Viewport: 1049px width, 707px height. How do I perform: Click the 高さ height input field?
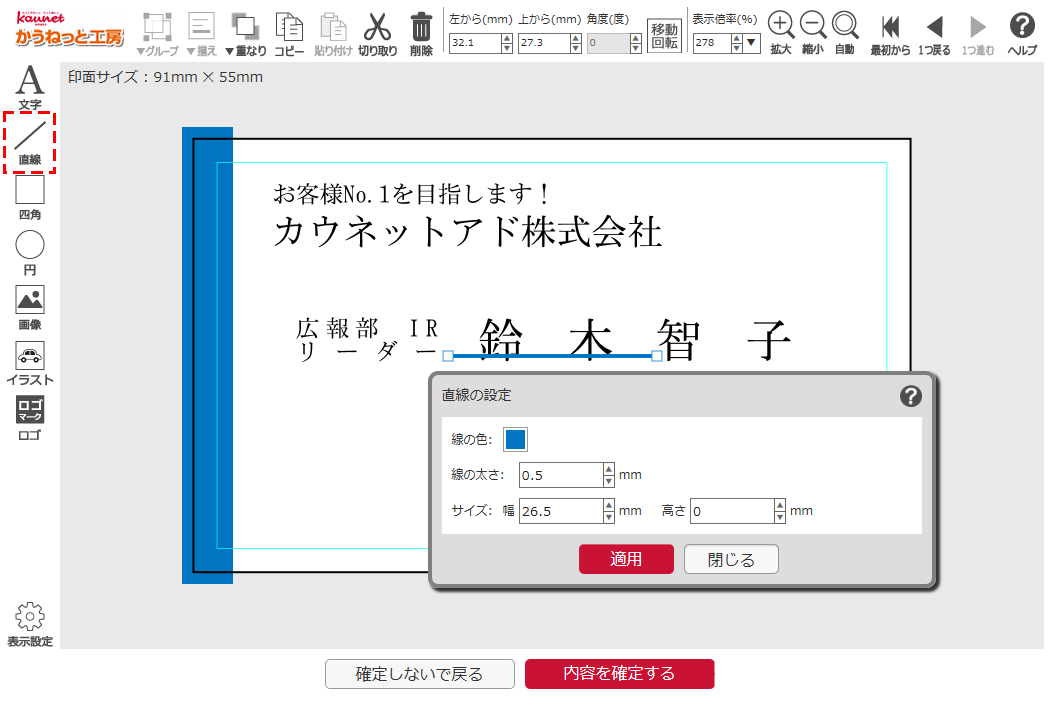(733, 511)
